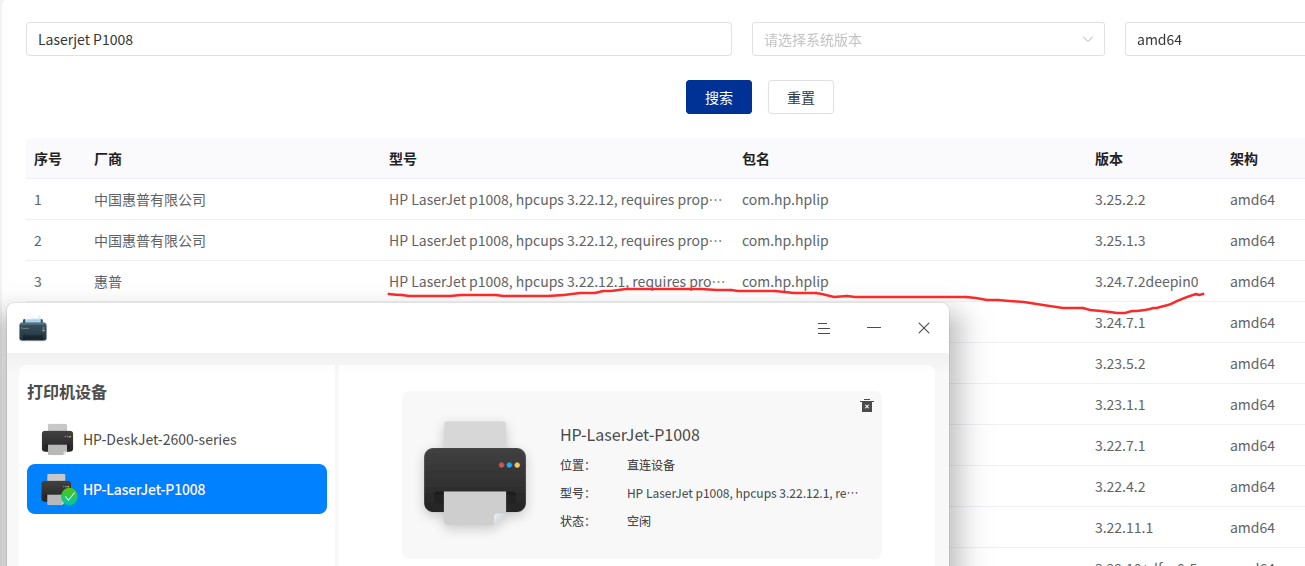The width and height of the screenshot is (1305, 566).
Task: Click version 3.22.7.1 in the table
Action: coord(1120,446)
